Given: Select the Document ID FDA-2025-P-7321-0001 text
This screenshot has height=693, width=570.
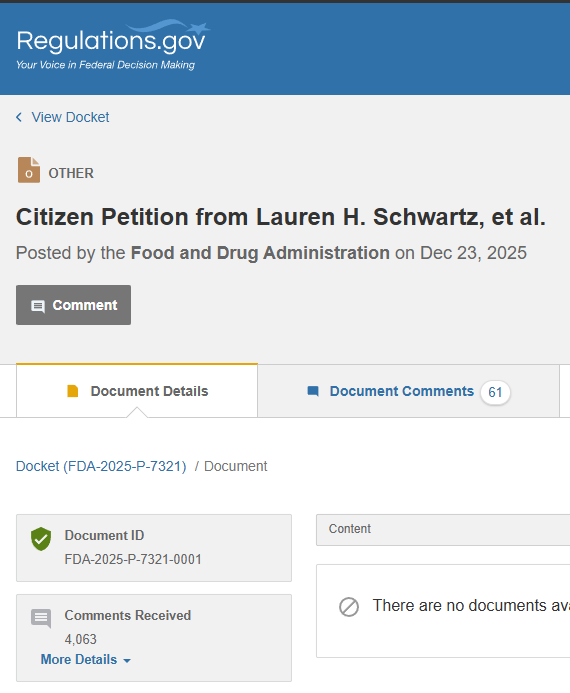Looking at the screenshot, I should [133, 560].
